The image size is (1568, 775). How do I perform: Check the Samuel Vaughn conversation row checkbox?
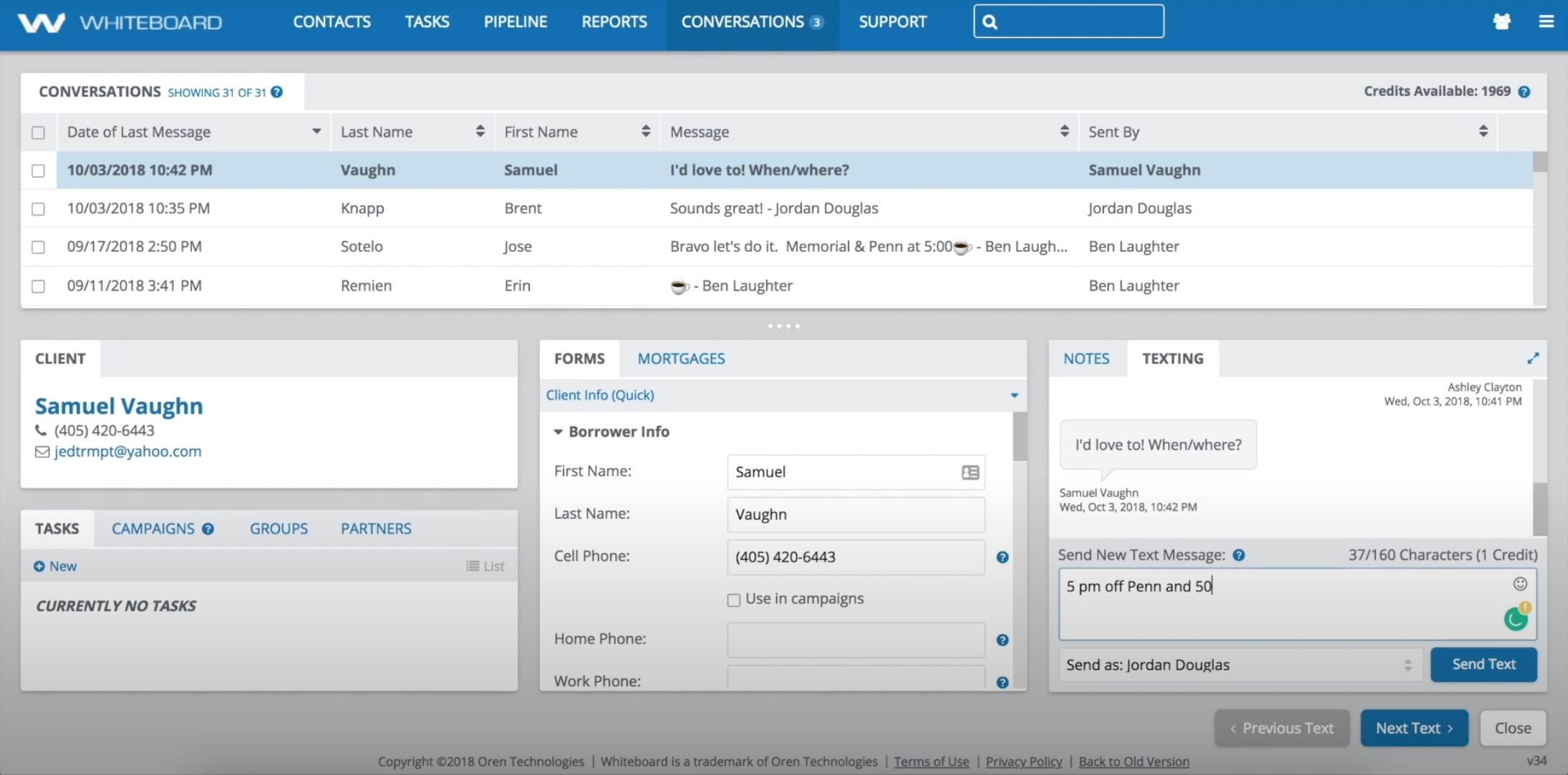tap(38, 171)
